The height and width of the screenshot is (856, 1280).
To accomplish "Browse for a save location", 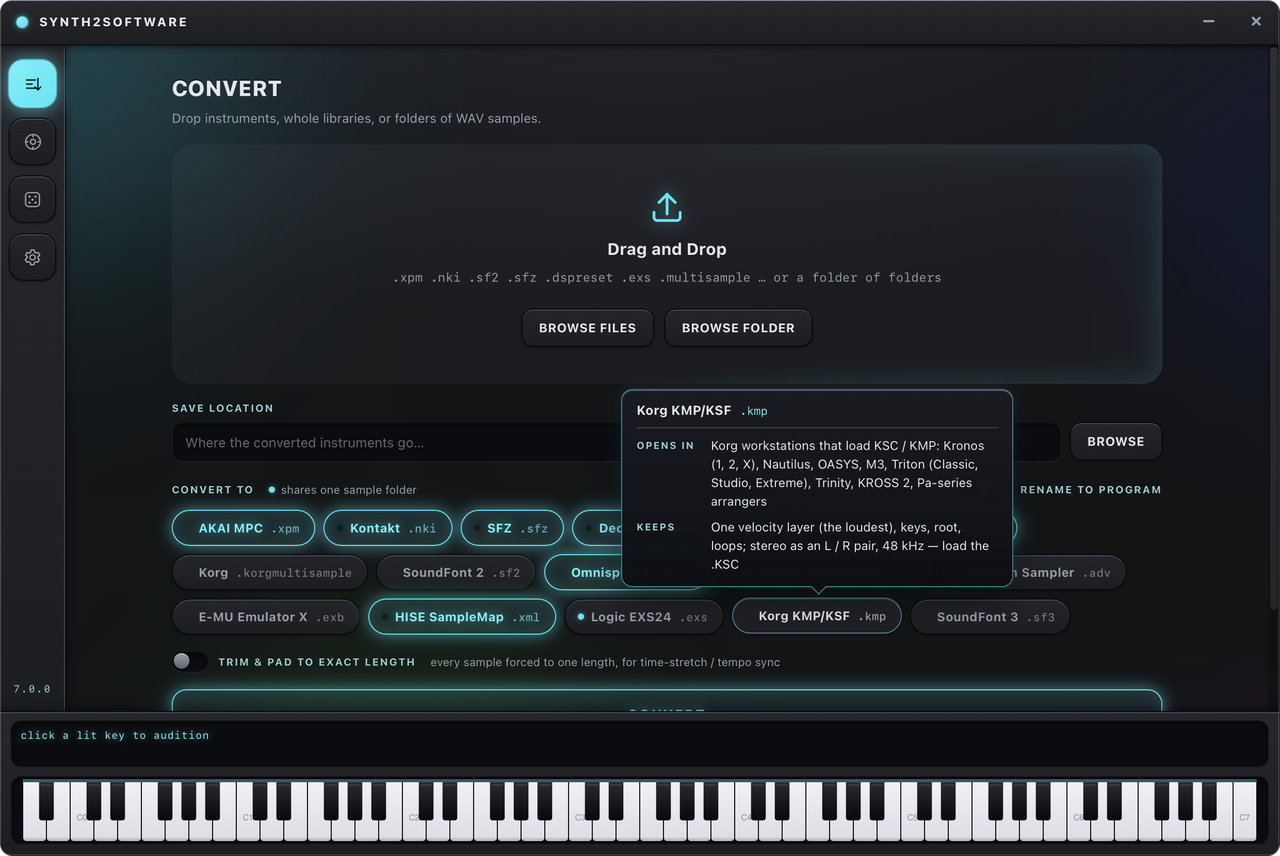I will tap(1116, 441).
